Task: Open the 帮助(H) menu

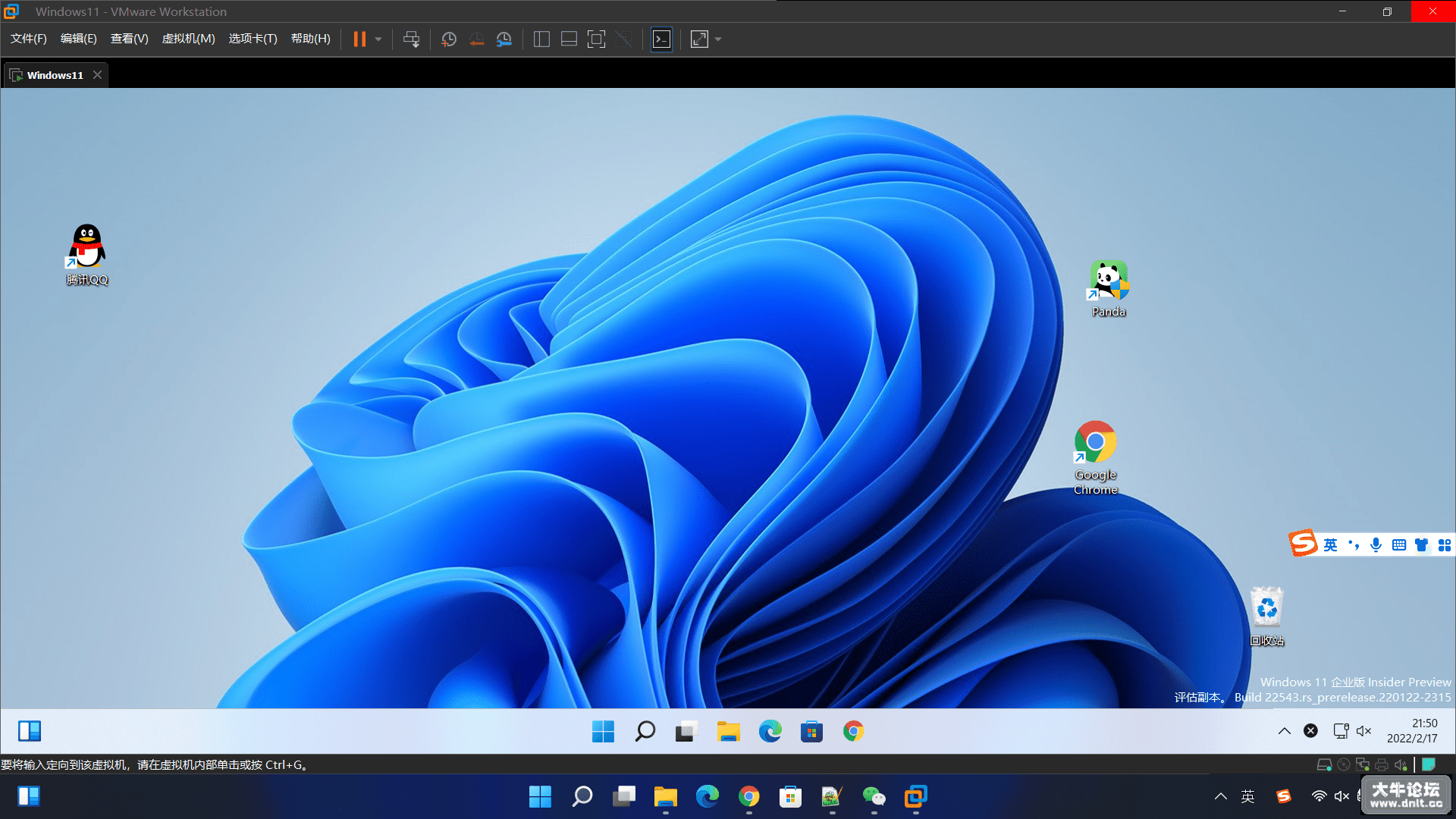Action: tap(311, 39)
